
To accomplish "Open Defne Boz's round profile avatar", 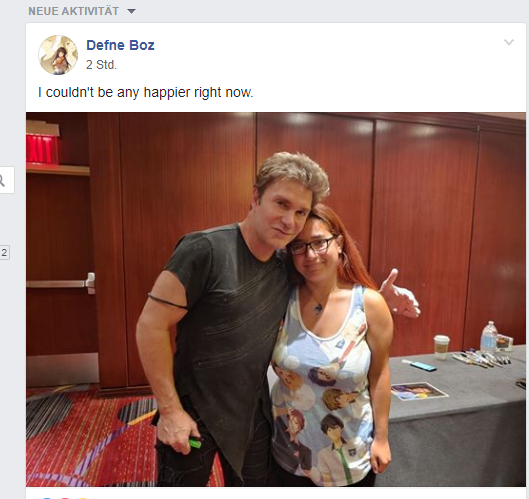I will point(58,55).
